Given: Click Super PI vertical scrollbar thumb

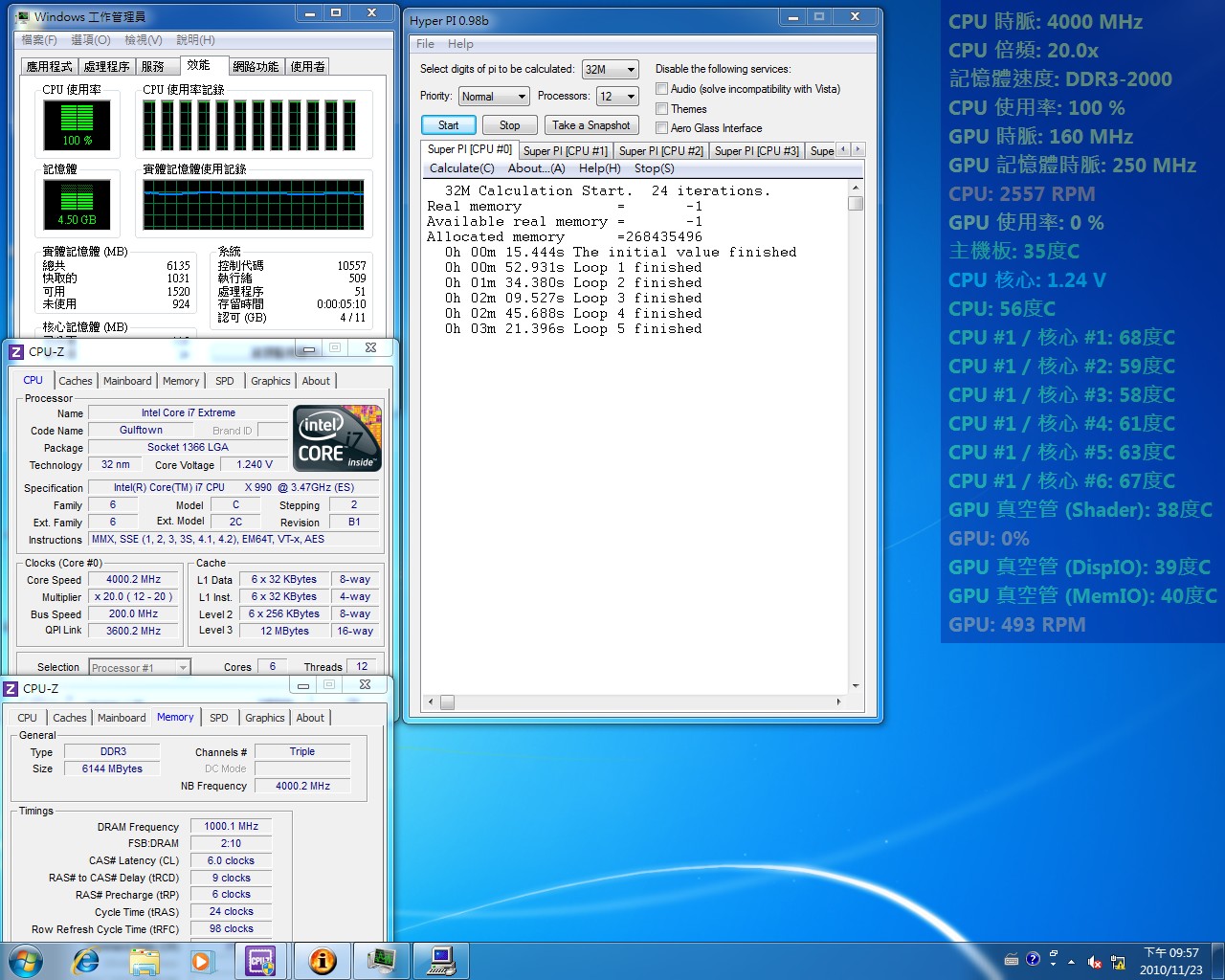Looking at the screenshot, I should [856, 203].
